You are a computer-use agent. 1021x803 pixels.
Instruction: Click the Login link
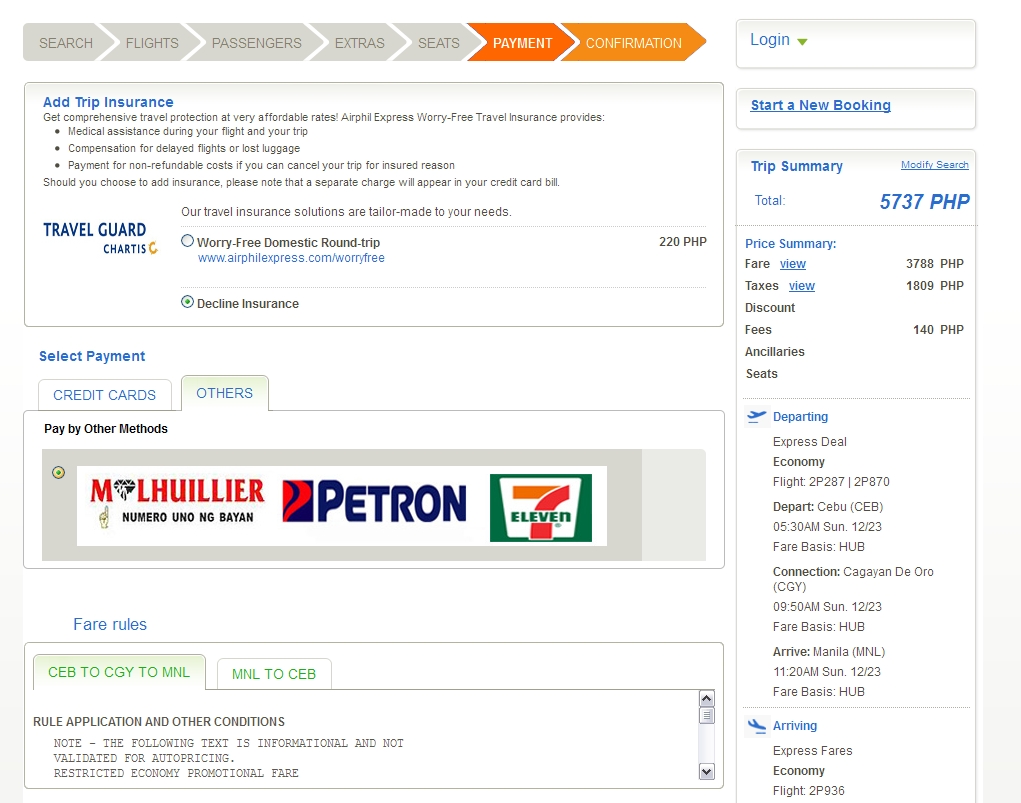click(x=770, y=40)
